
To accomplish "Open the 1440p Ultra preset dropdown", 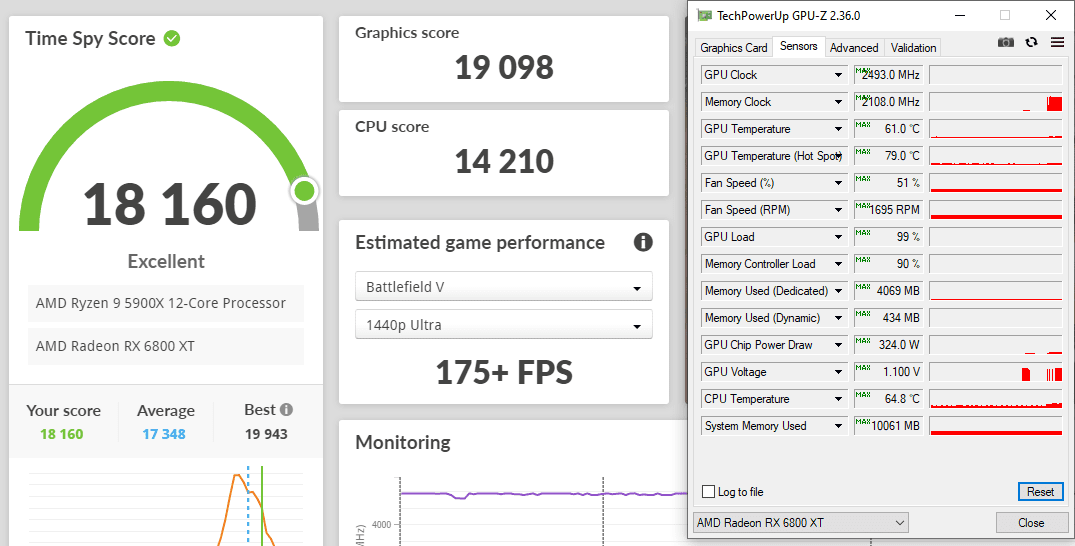I will (503, 325).
